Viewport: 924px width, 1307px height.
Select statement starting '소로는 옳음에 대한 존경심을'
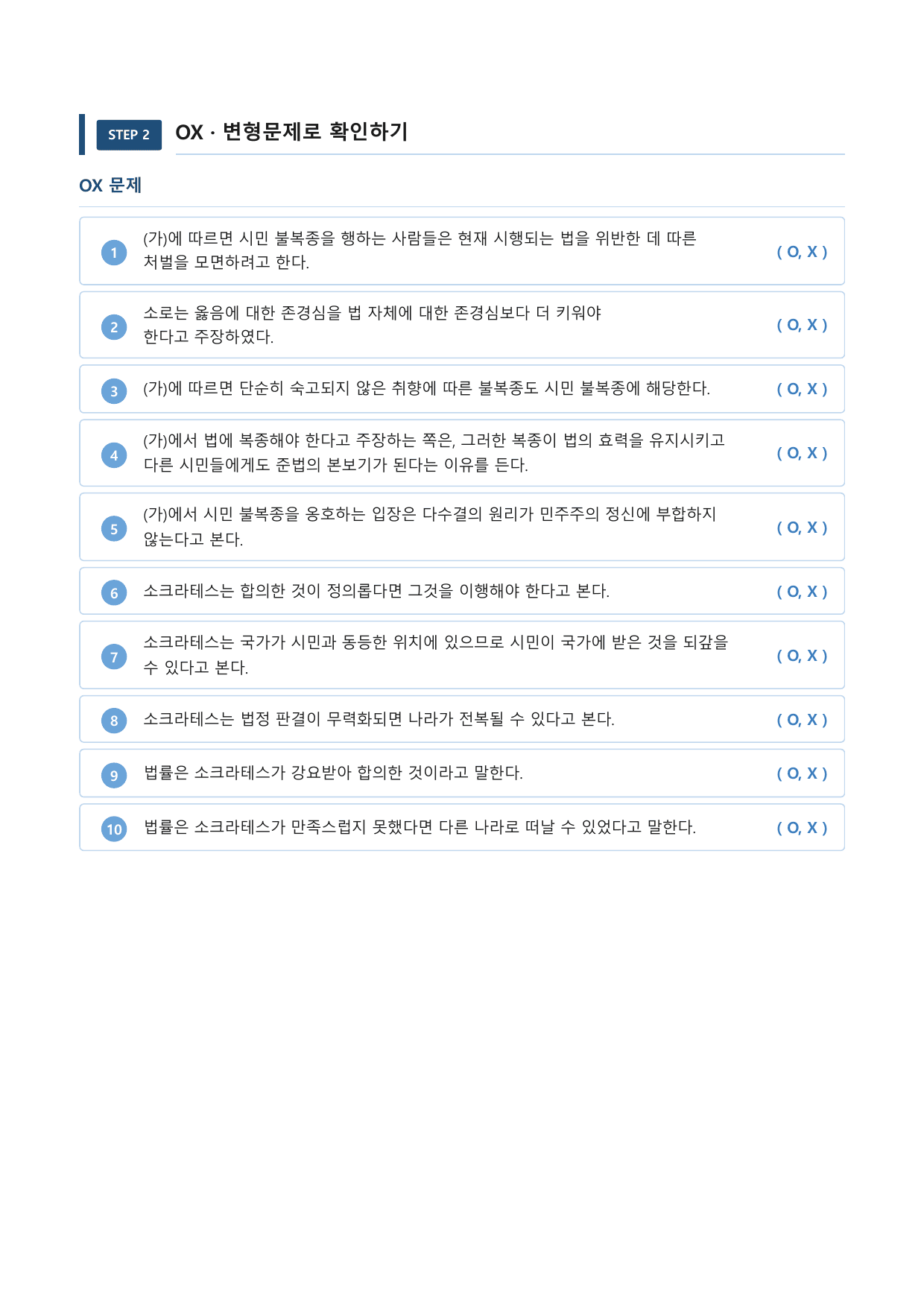tap(372, 325)
